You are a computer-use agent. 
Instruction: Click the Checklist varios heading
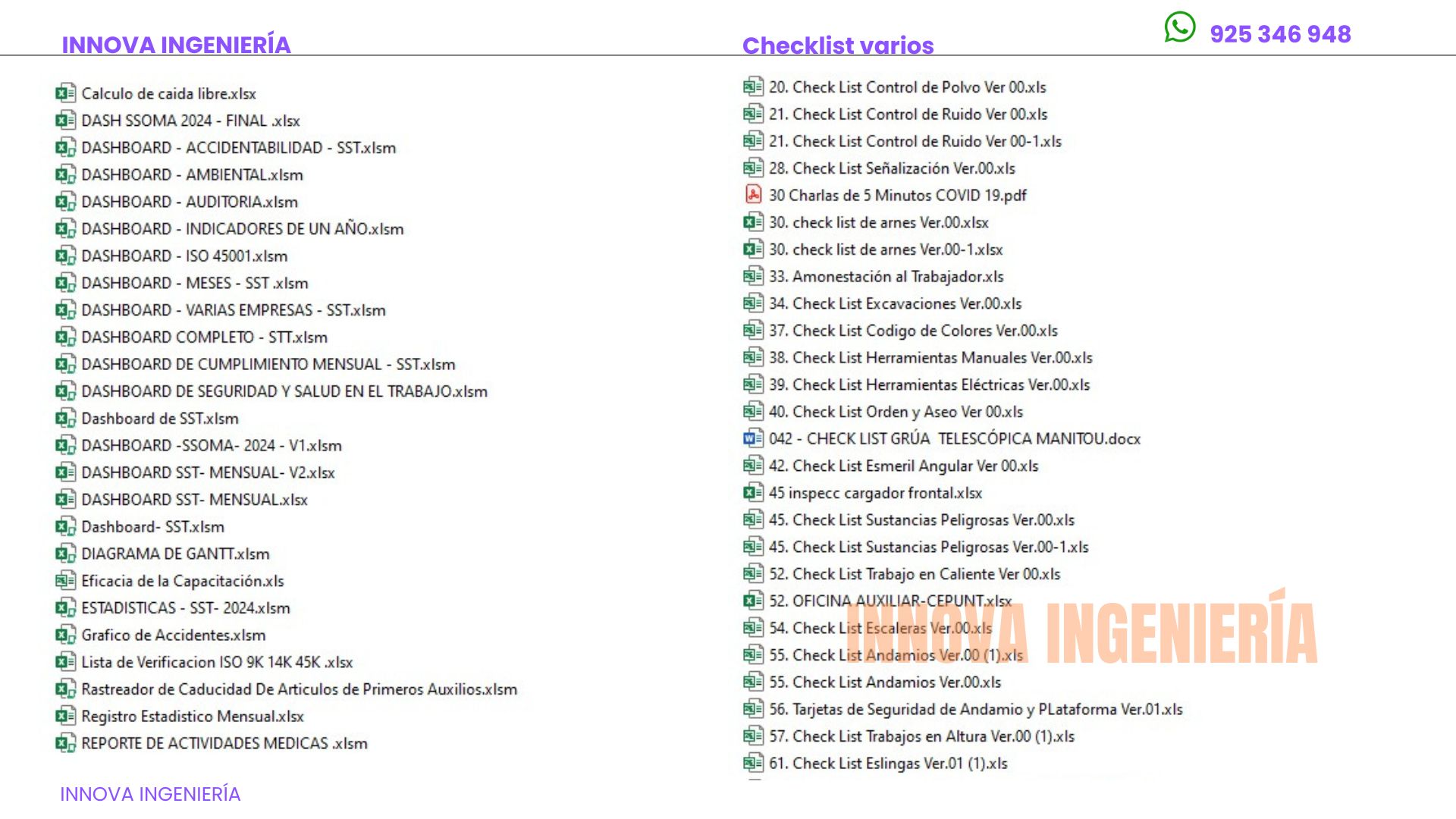pos(837,45)
